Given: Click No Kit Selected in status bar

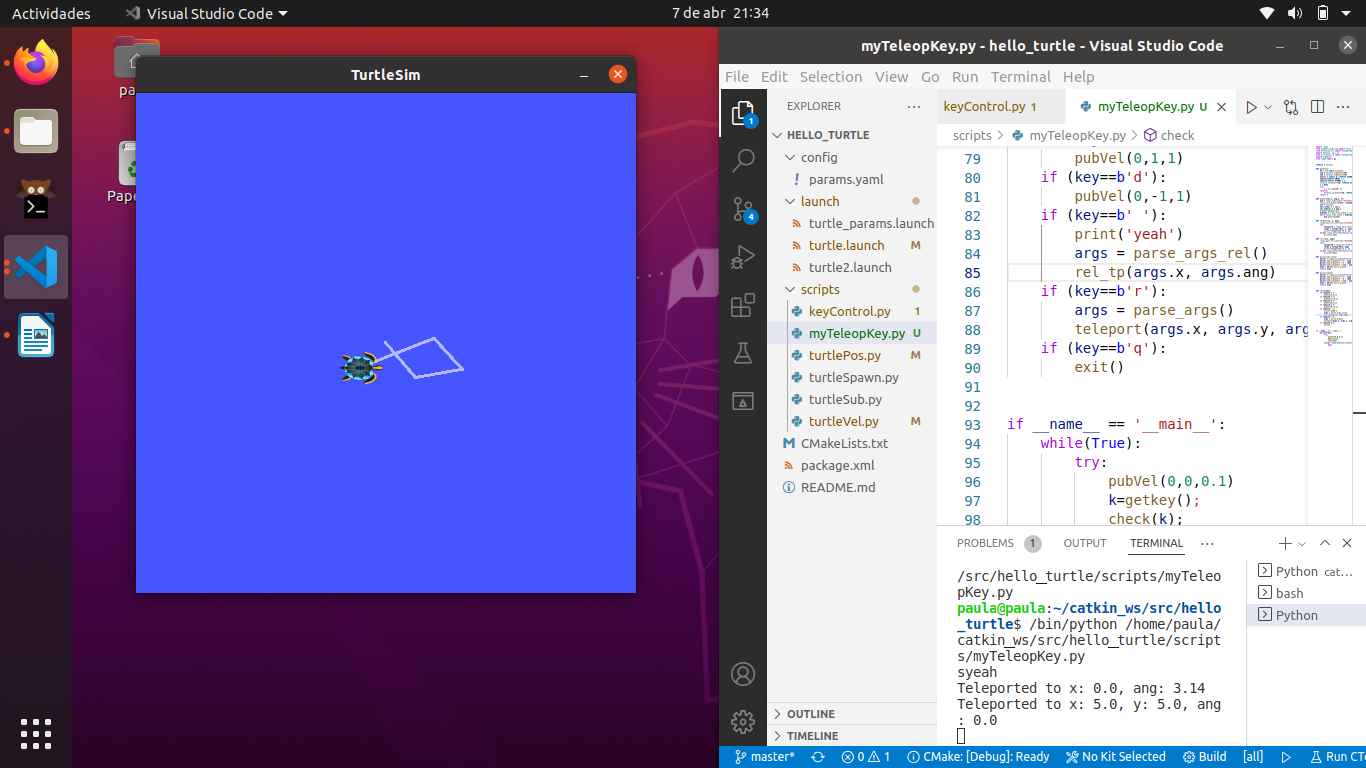Looking at the screenshot, I should pos(1116,757).
